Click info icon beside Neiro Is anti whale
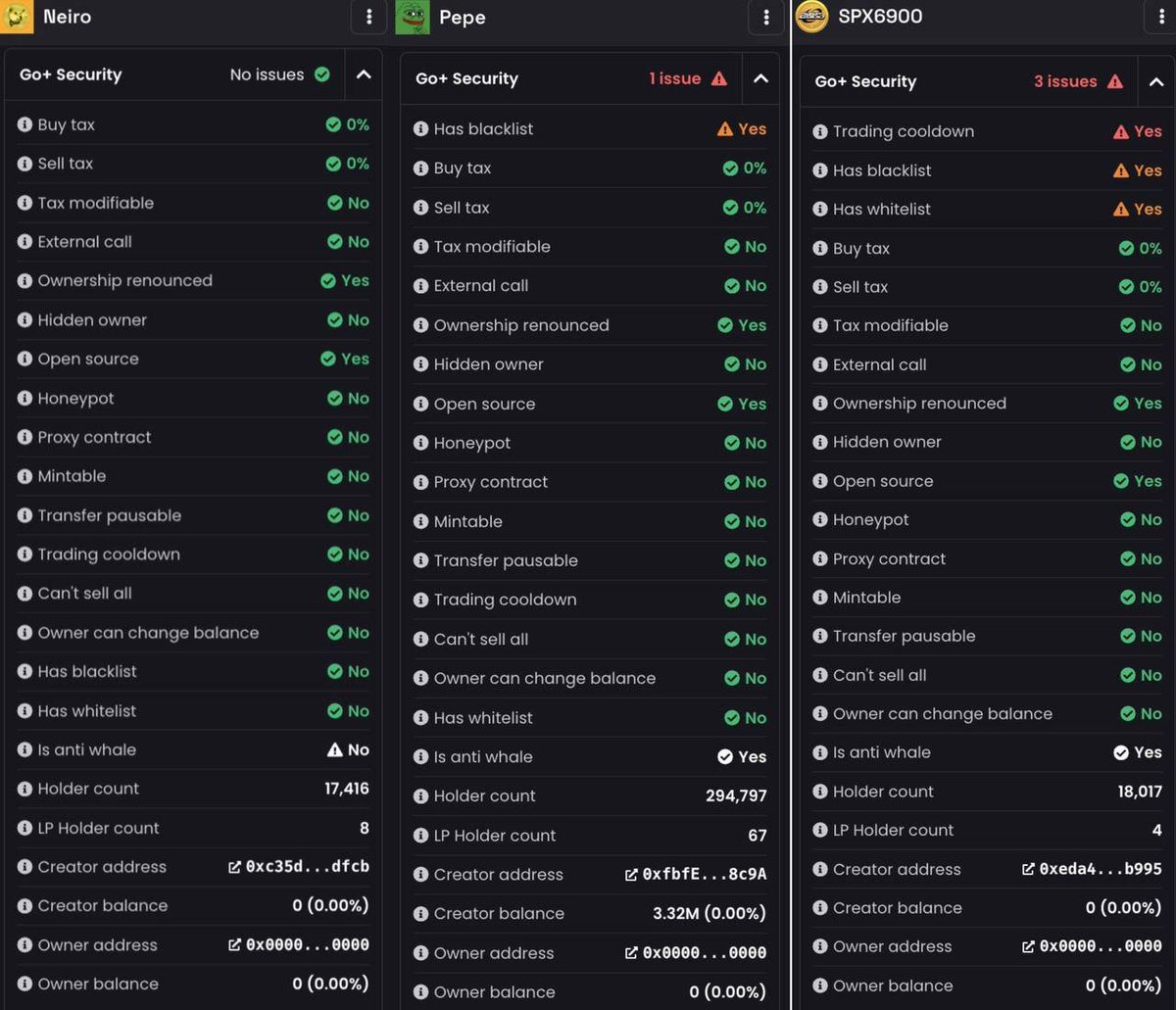Image resolution: width=1176 pixels, height=1010 pixels. pos(24,750)
